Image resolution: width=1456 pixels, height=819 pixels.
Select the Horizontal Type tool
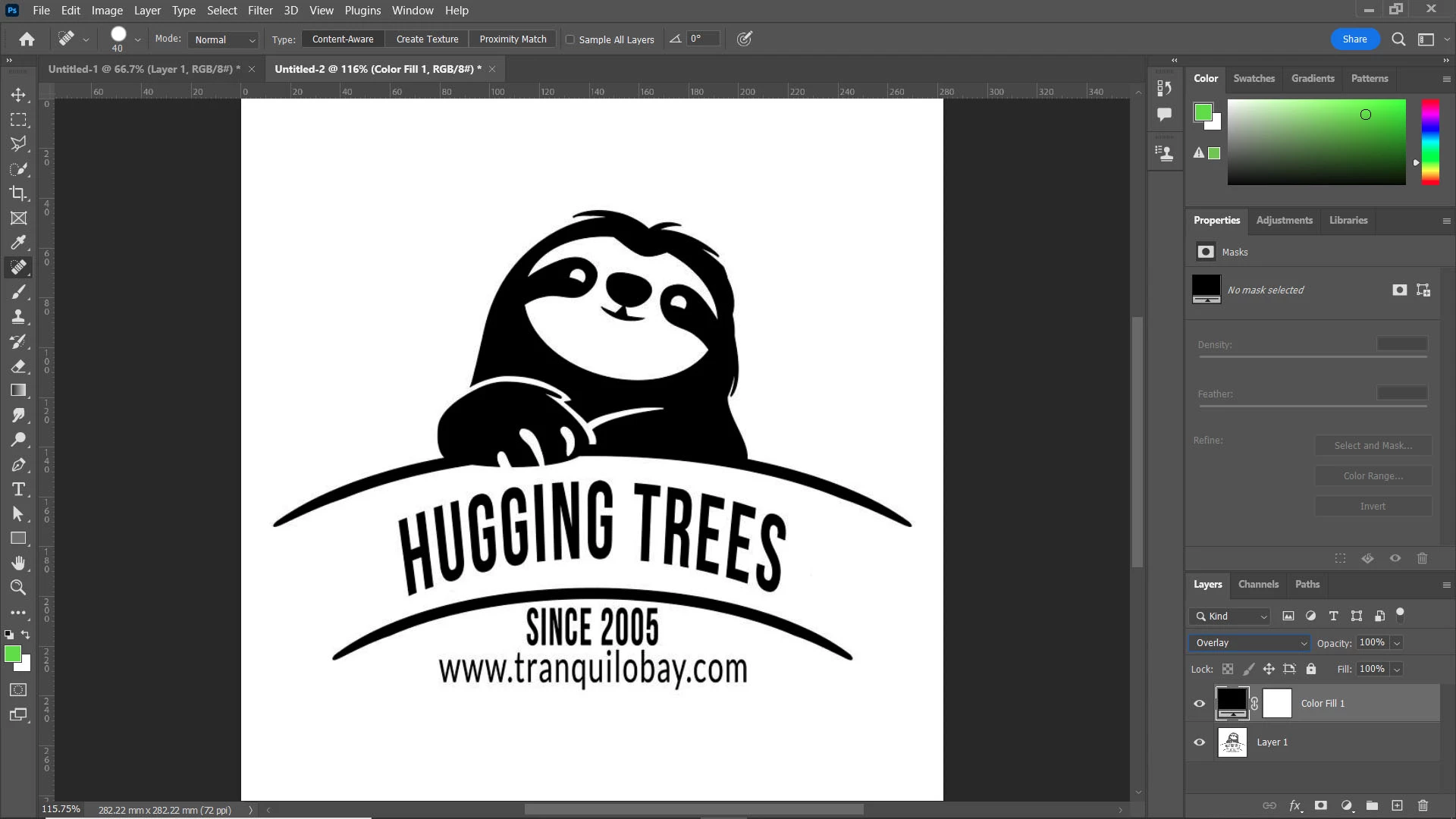point(18,489)
